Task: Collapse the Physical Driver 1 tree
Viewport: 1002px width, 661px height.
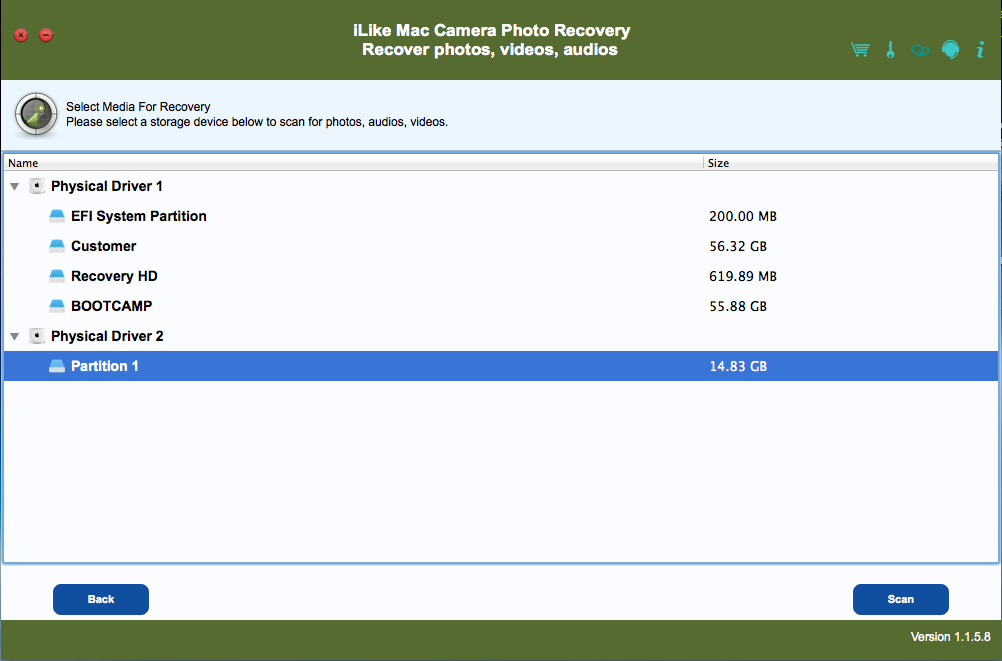Action: point(14,186)
